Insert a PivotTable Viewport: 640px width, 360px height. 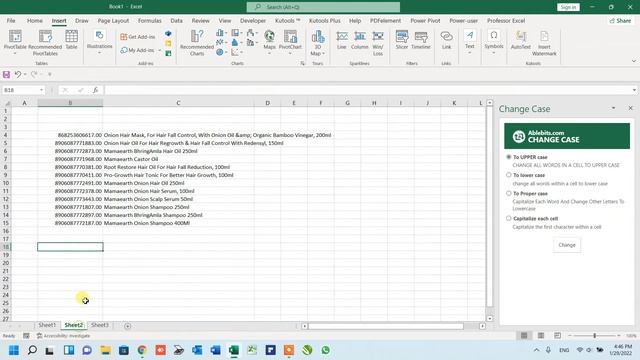click(x=15, y=42)
